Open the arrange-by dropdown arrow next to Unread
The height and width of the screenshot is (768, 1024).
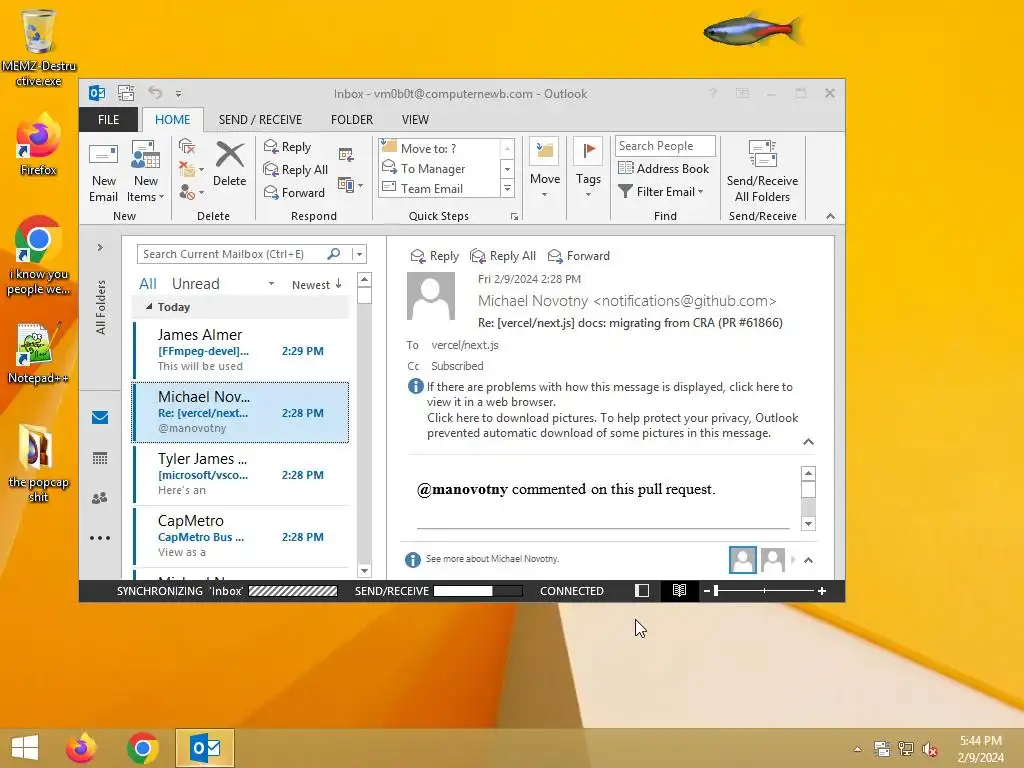tap(271, 284)
